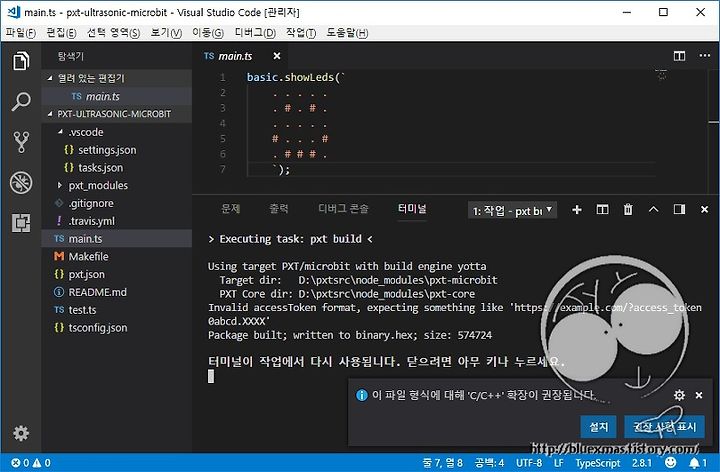Open the editor's more actions ellipsis
This screenshot has height=472, width=720.
click(705, 56)
